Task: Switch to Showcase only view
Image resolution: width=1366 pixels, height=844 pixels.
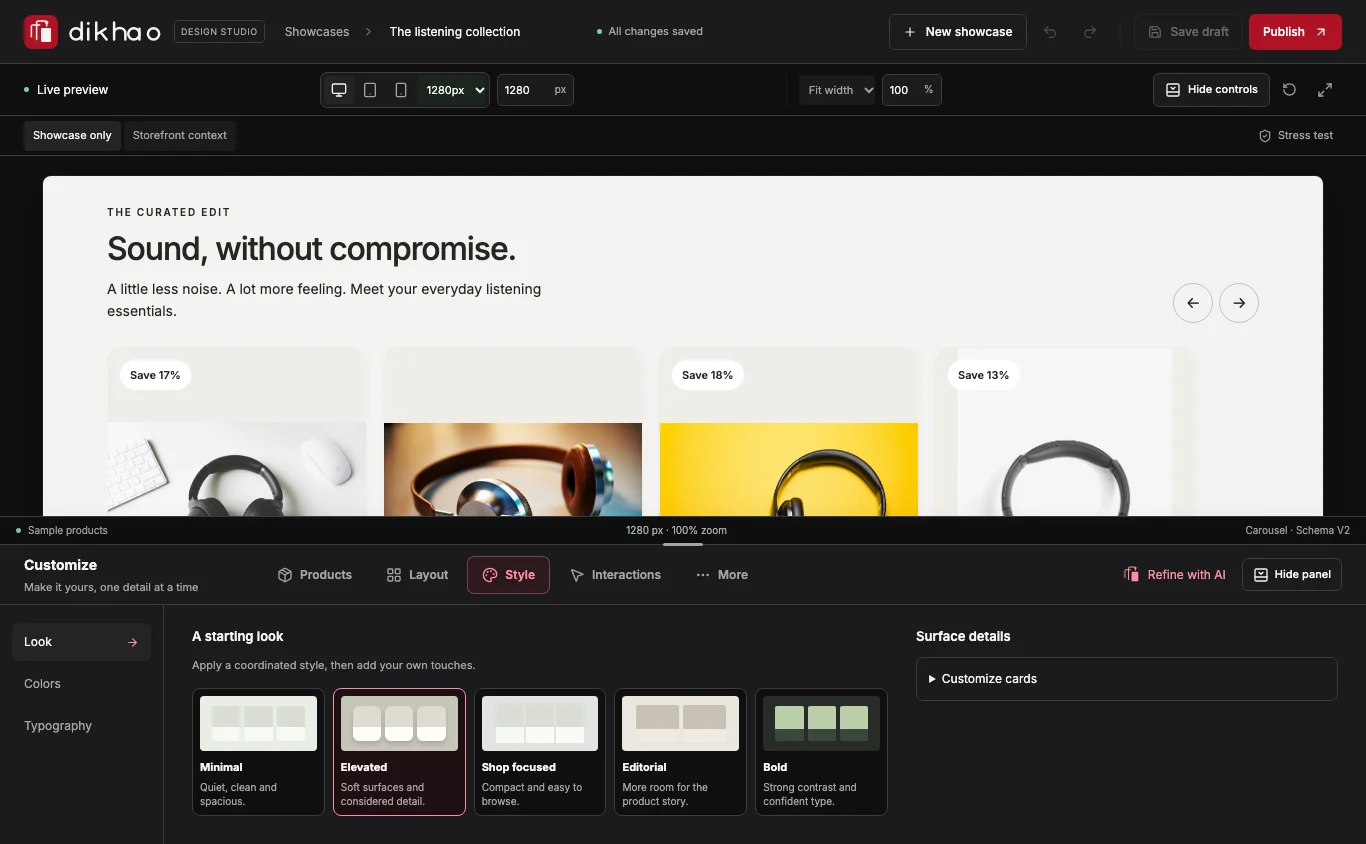Action: click(72, 136)
